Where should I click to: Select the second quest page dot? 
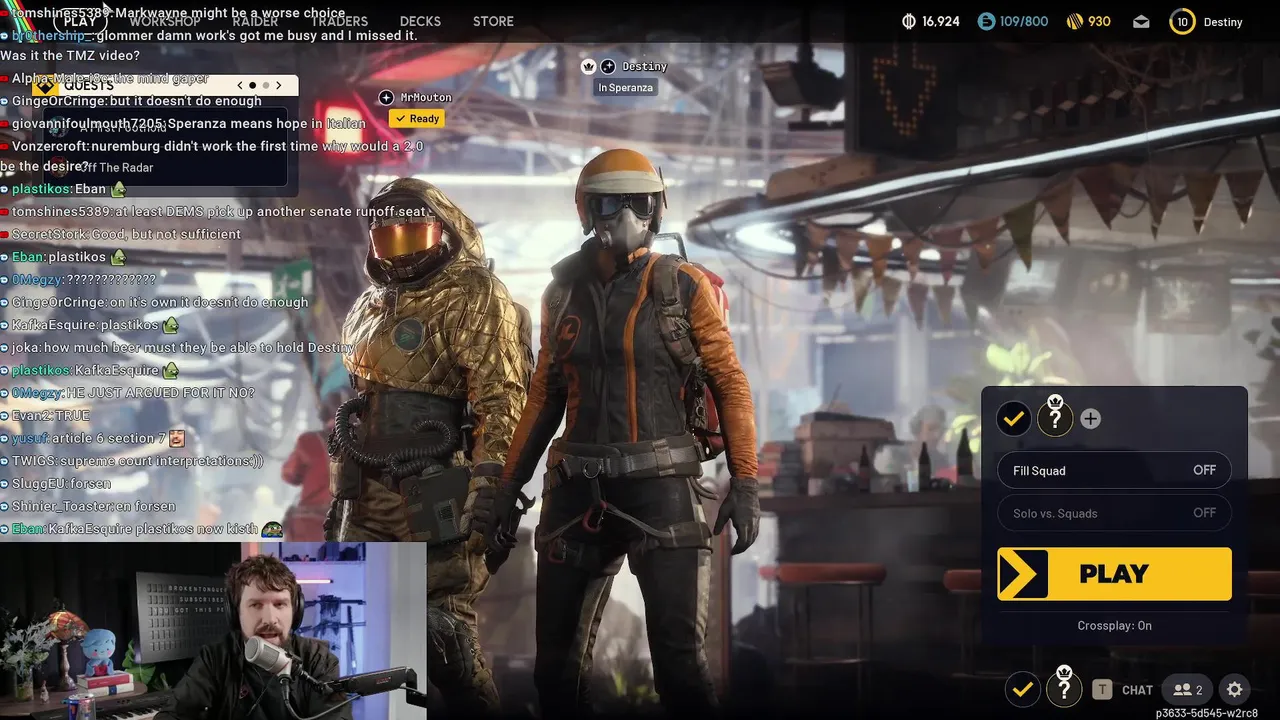[264, 85]
